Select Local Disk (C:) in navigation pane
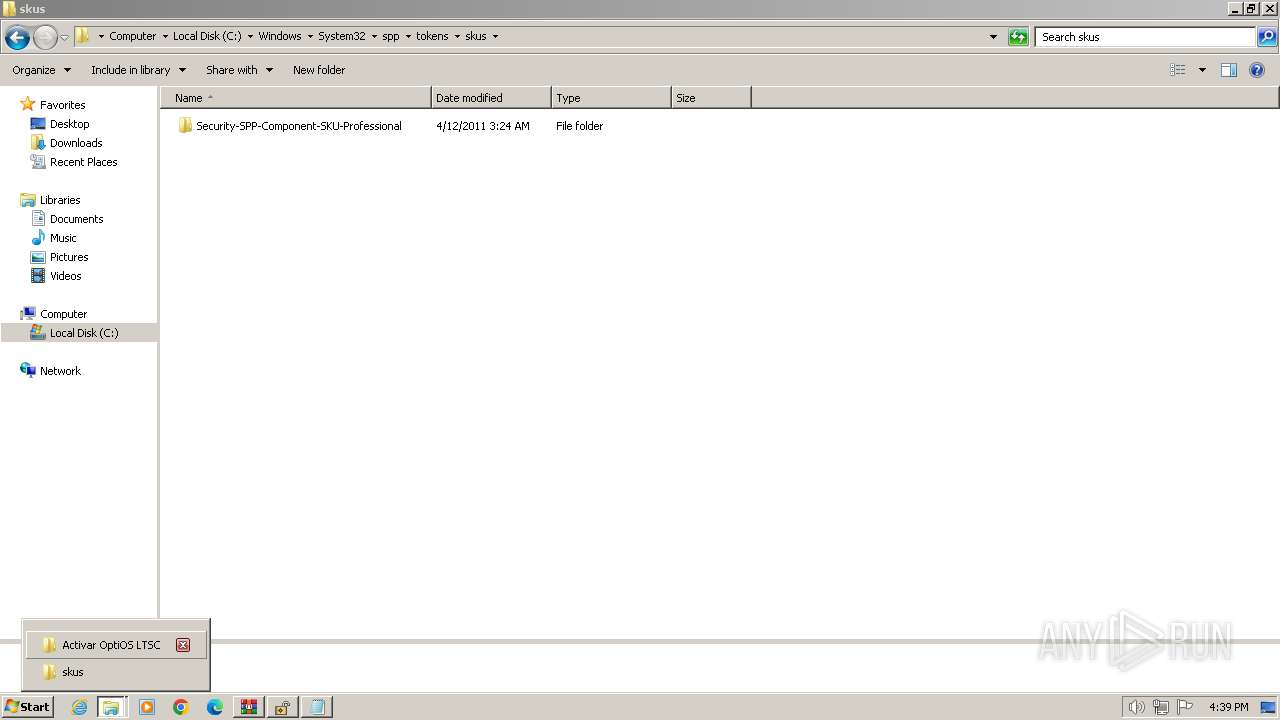 pos(79,333)
